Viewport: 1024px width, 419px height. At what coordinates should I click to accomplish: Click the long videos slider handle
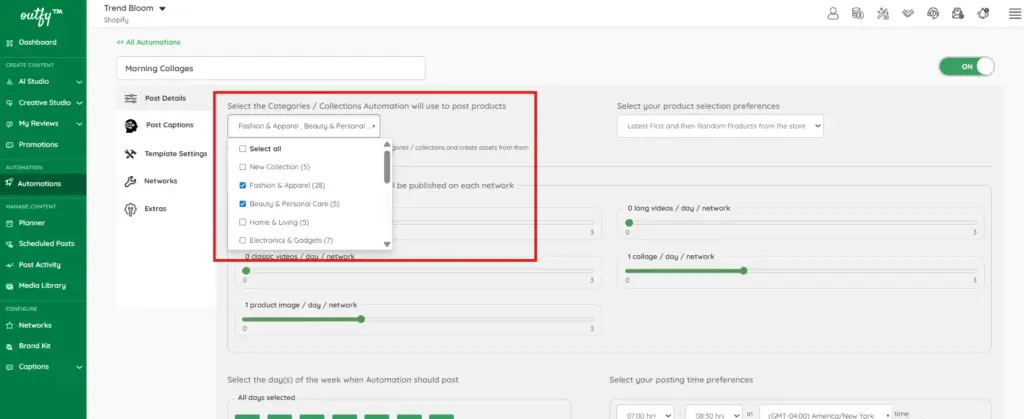tap(629, 223)
